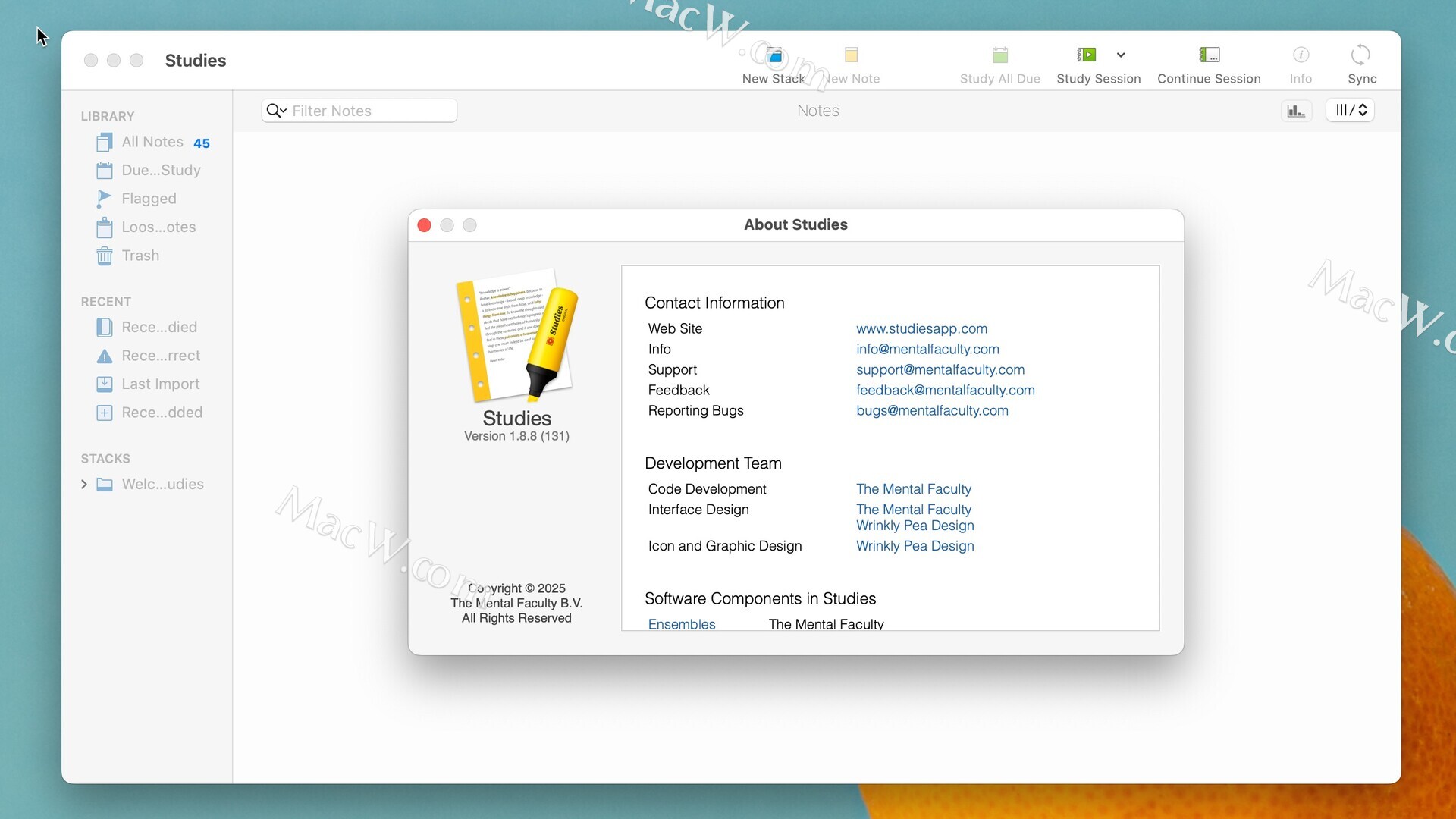The height and width of the screenshot is (819, 1456).
Task: Click the Copyright © 2025 text
Action: pyautogui.click(x=516, y=589)
